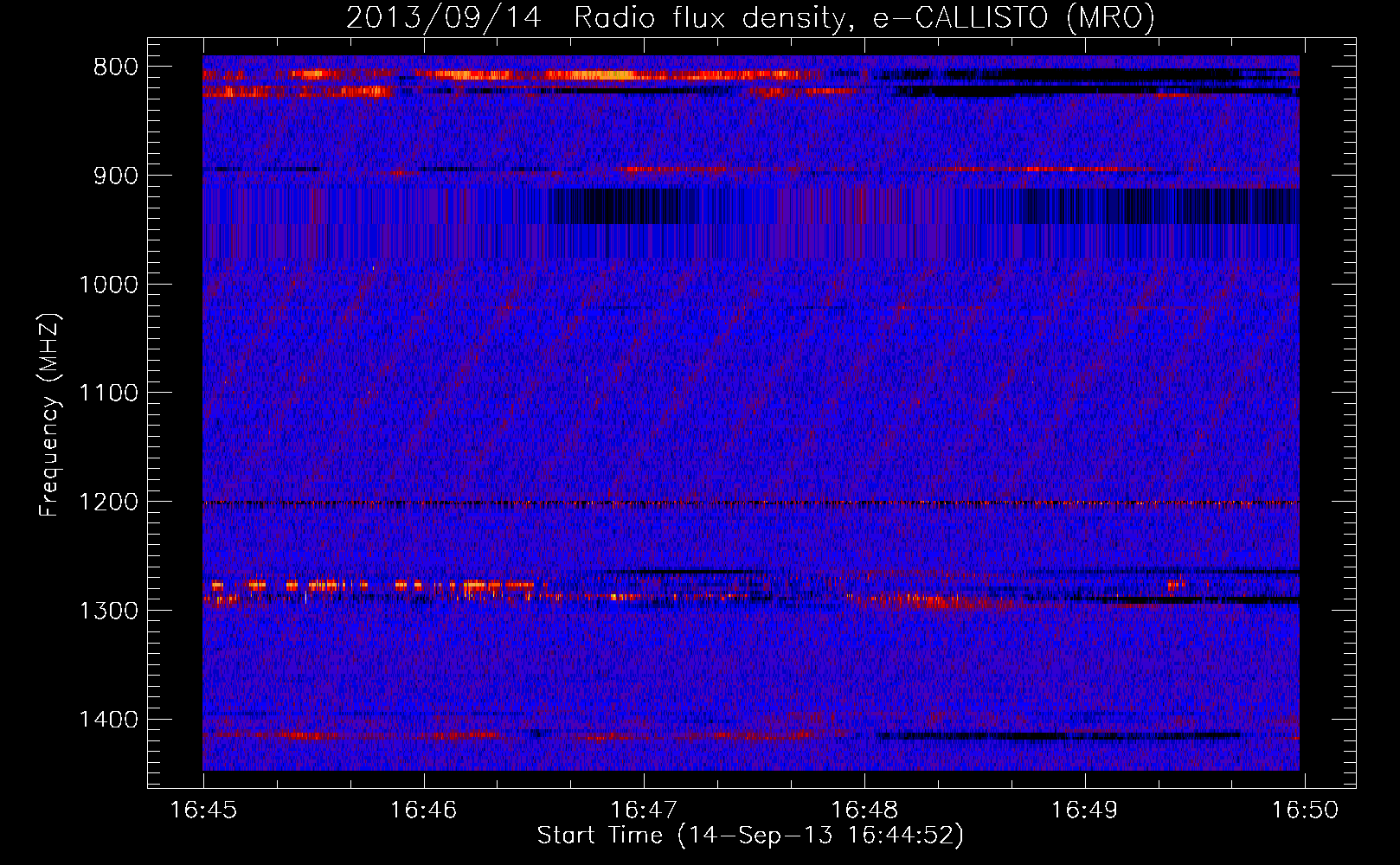Screen dimensions: 1400x865
Task: Click the 16:46 time tick label
Action: pos(424,811)
